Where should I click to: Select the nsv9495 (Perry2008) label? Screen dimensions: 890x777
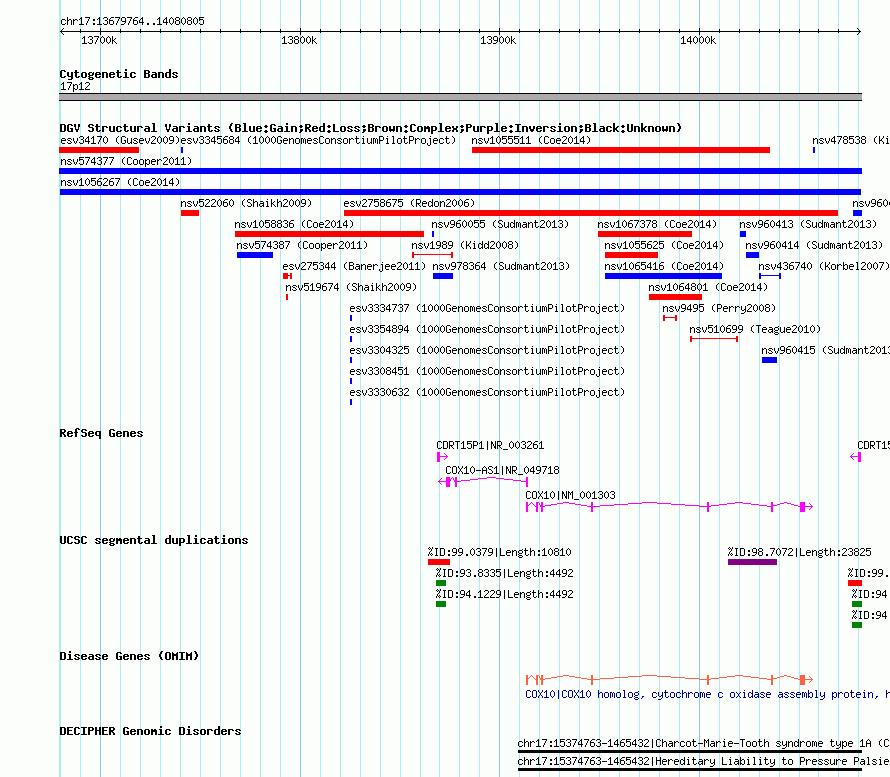719,308
